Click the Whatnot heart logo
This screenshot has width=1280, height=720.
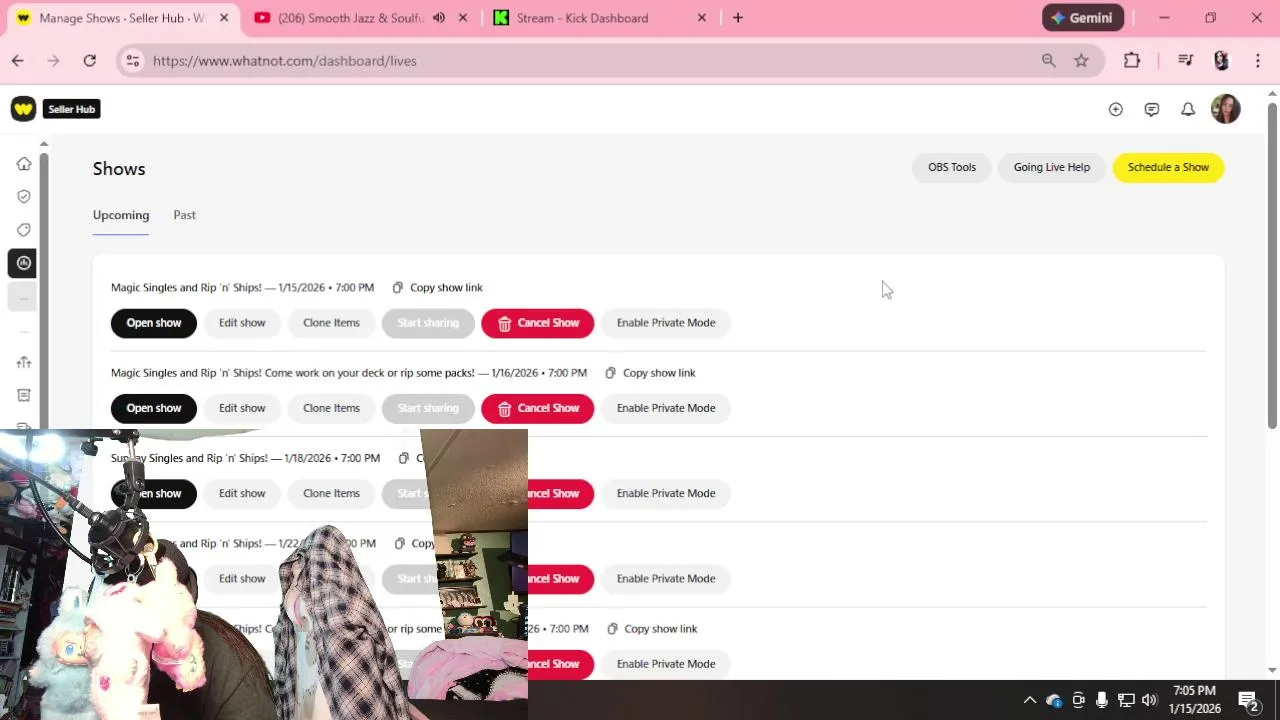tap(23, 109)
